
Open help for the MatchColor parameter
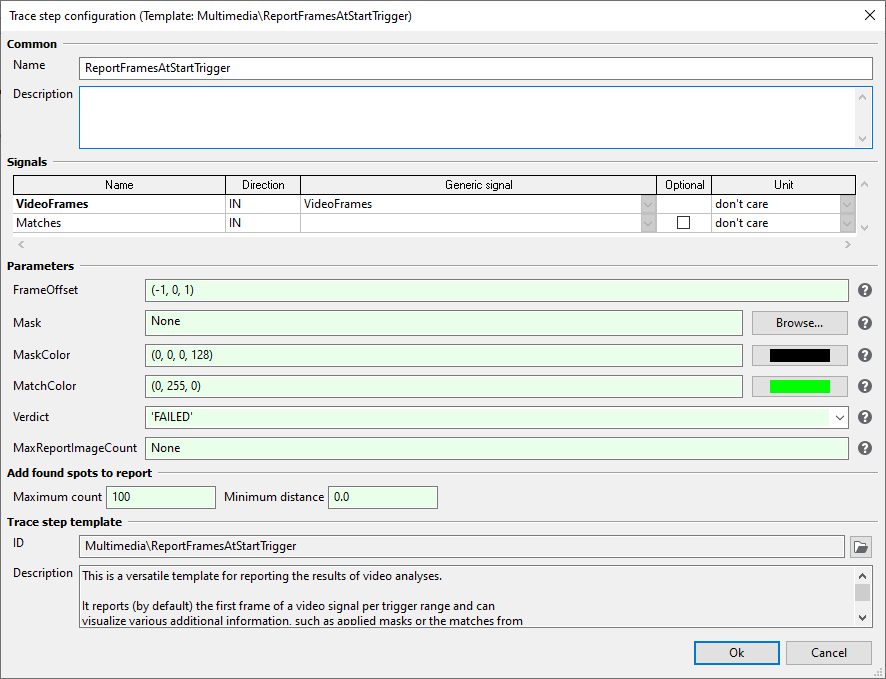[865, 386]
